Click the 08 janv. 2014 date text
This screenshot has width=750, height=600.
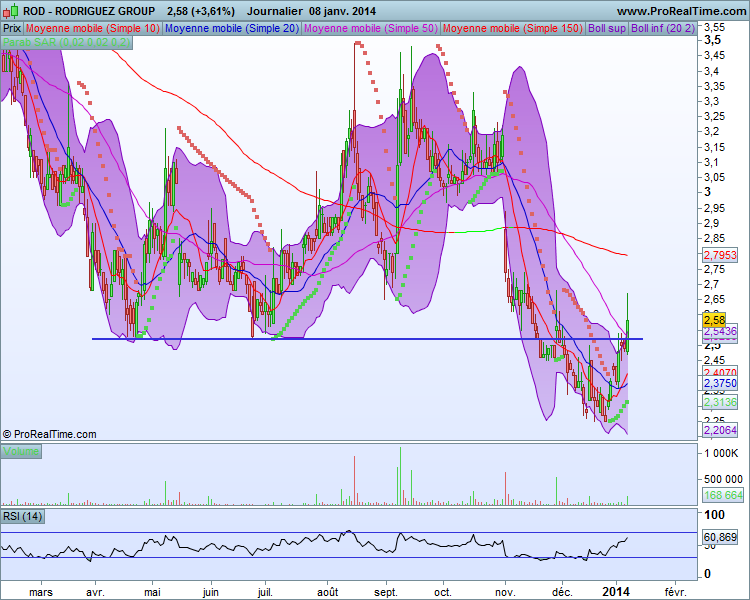[x=342, y=11]
